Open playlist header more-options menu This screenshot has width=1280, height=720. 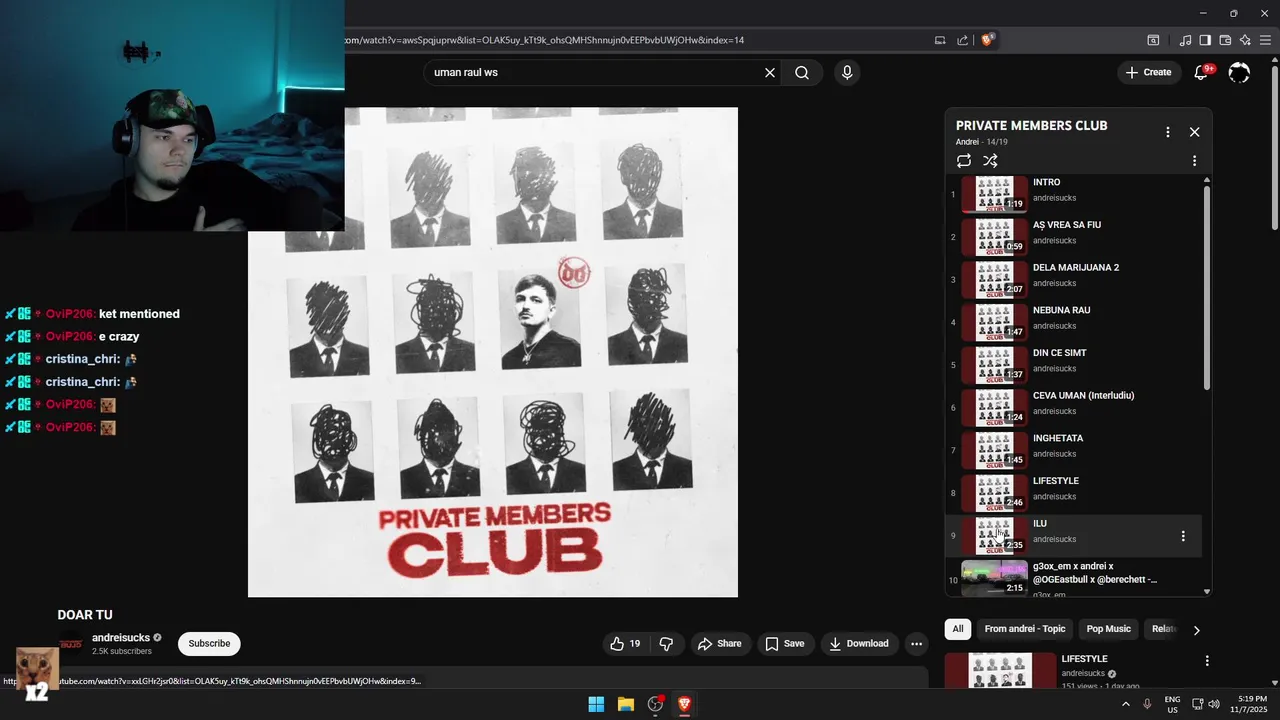point(1167,132)
